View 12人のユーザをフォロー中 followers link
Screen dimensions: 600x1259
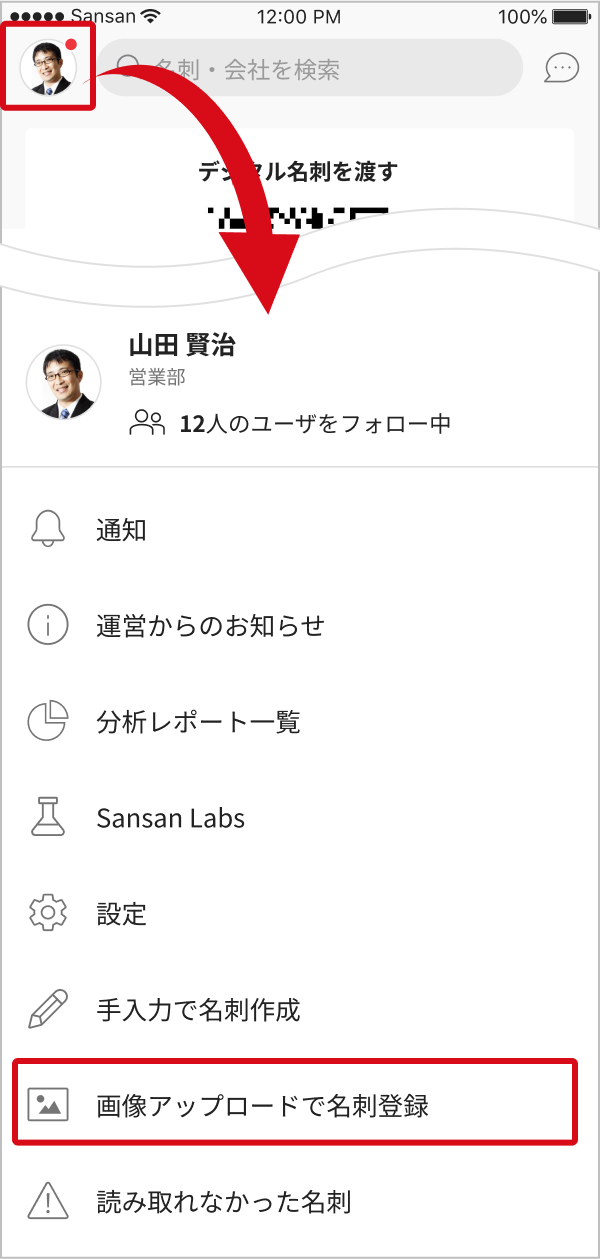(x=291, y=423)
